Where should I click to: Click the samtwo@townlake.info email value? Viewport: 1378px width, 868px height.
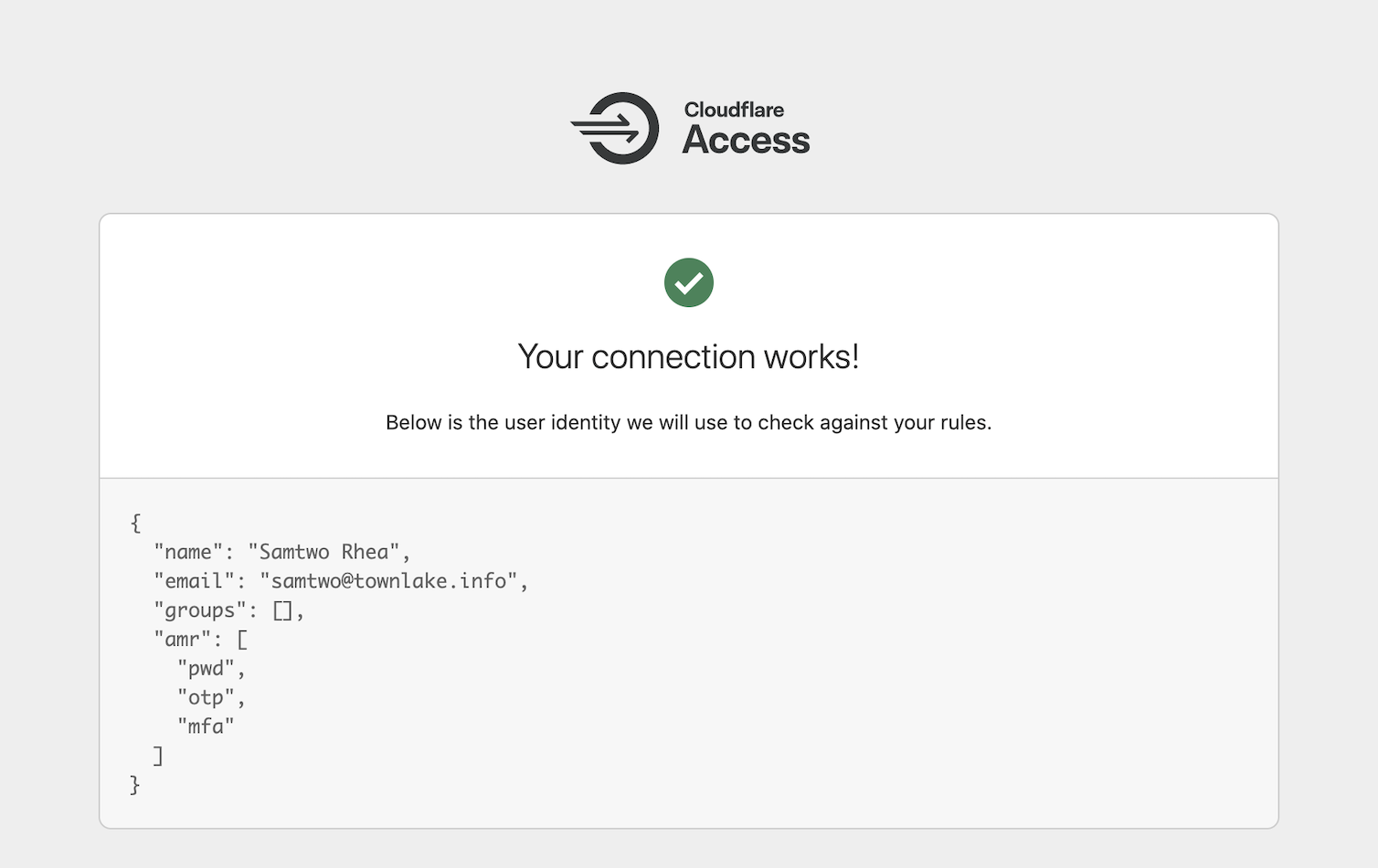(389, 581)
